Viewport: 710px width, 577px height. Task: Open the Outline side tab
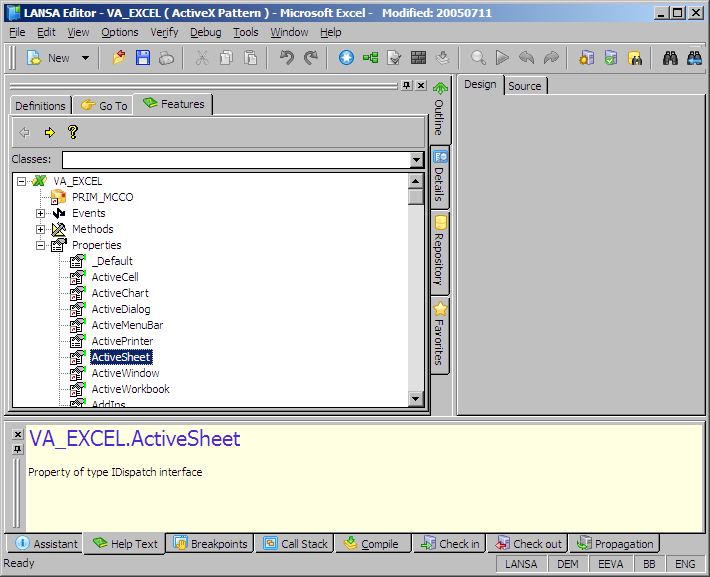[440, 109]
